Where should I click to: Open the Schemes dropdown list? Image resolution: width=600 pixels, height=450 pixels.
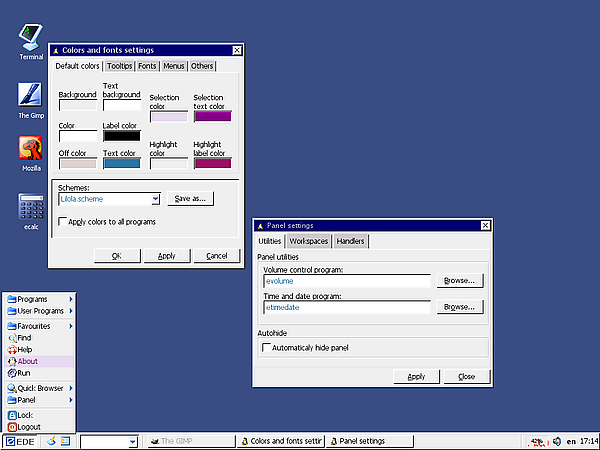(x=155, y=199)
